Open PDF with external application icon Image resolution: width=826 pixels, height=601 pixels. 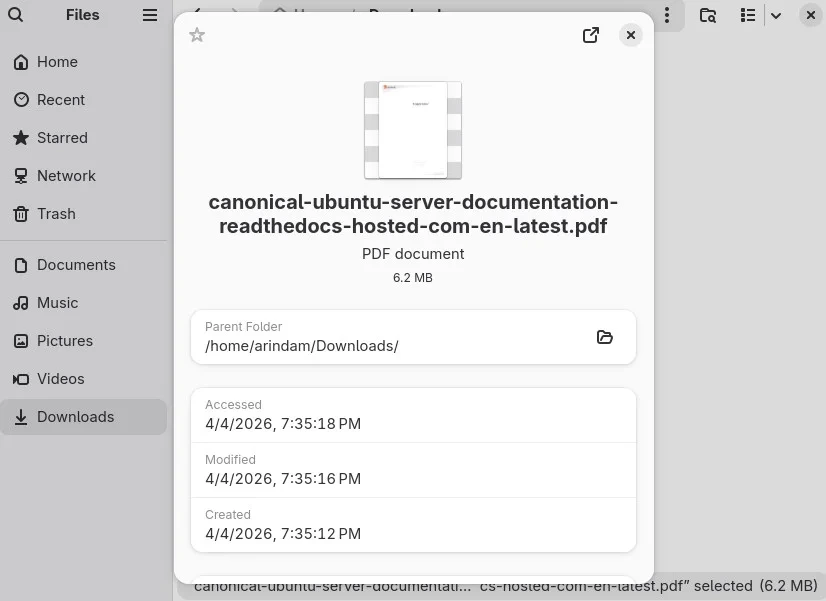coord(591,35)
